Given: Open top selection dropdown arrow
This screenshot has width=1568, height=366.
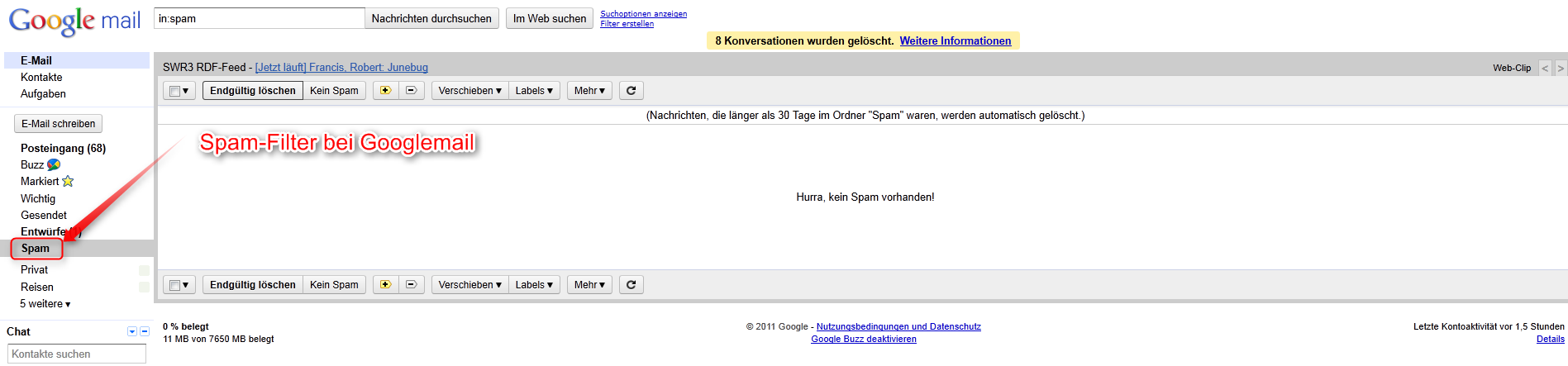Looking at the screenshot, I should coord(186,91).
